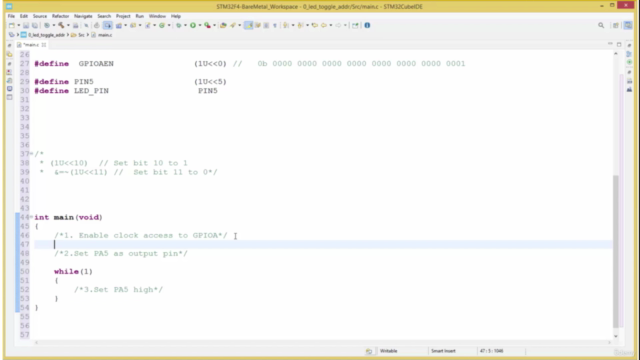
Task: Start debugging with the bug icon
Action: [178, 25]
